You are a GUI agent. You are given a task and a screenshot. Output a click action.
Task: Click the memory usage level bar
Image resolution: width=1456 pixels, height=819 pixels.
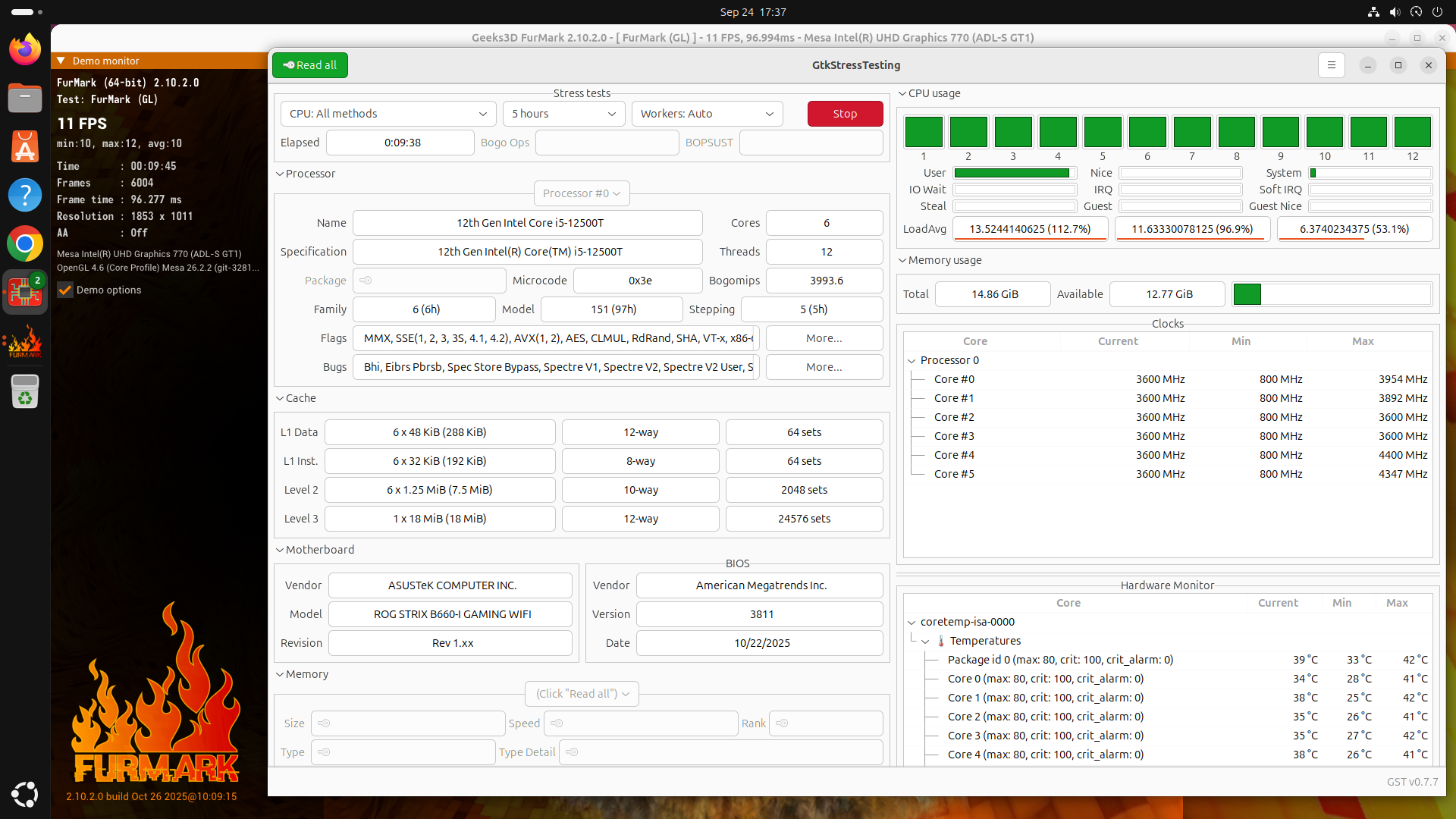tap(1332, 294)
